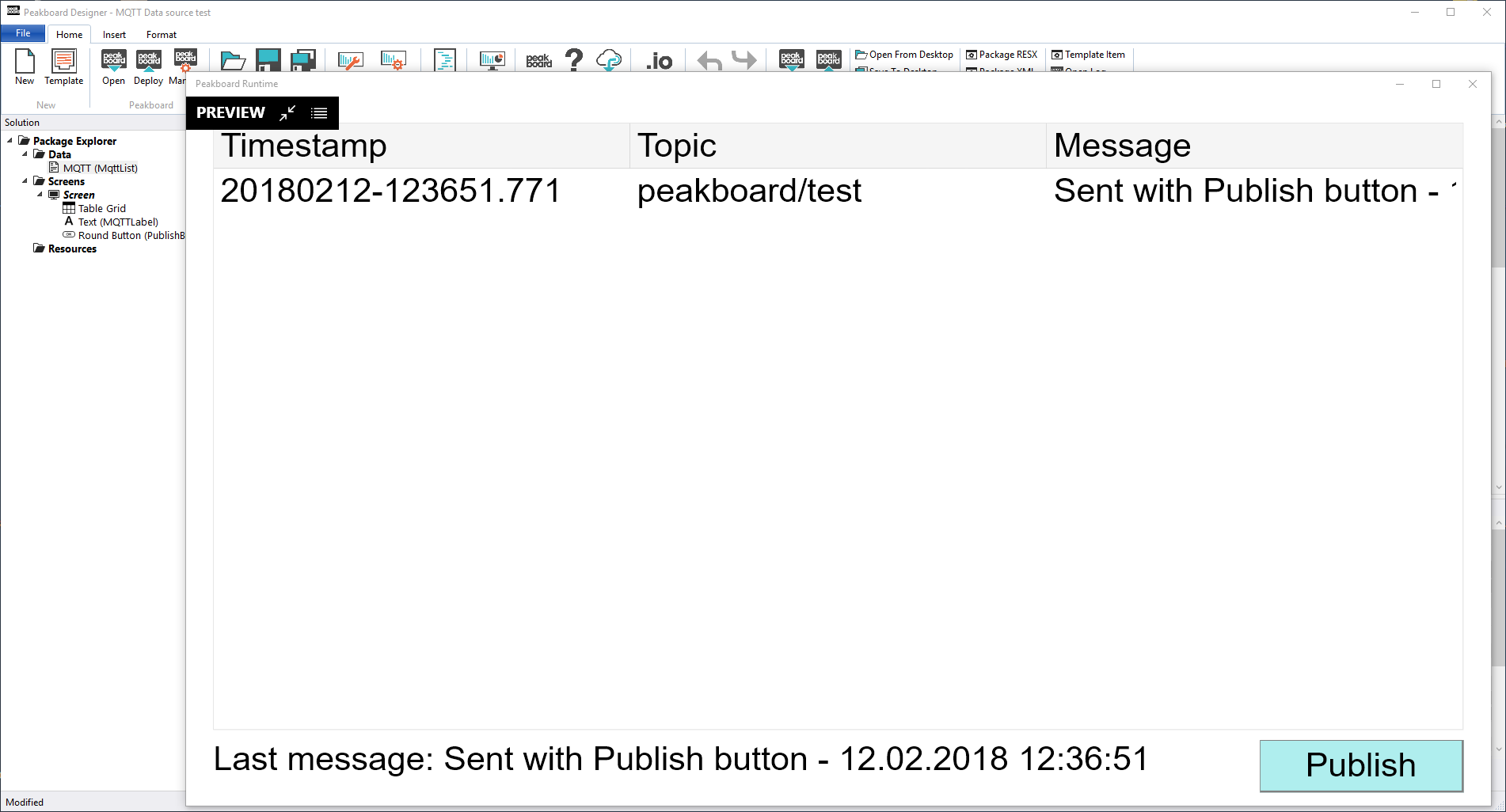Exit fullscreen using the shrink arrows in Preview
This screenshot has width=1506, height=812.
pyautogui.click(x=287, y=112)
